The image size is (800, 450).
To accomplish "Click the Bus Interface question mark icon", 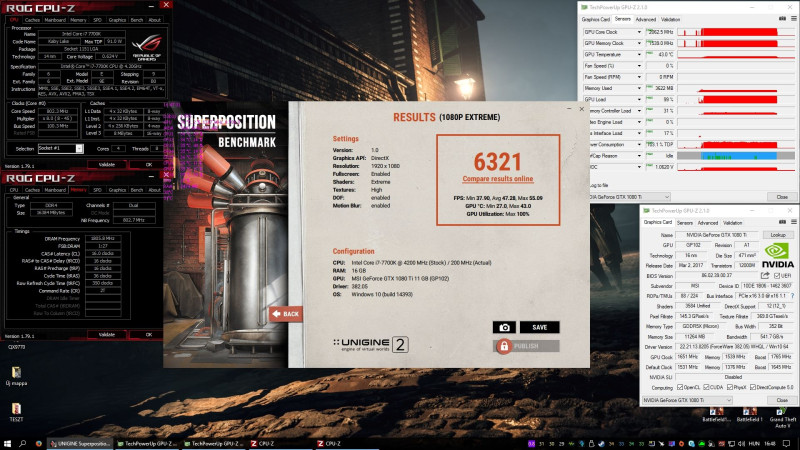I will pyautogui.click(x=792, y=296).
